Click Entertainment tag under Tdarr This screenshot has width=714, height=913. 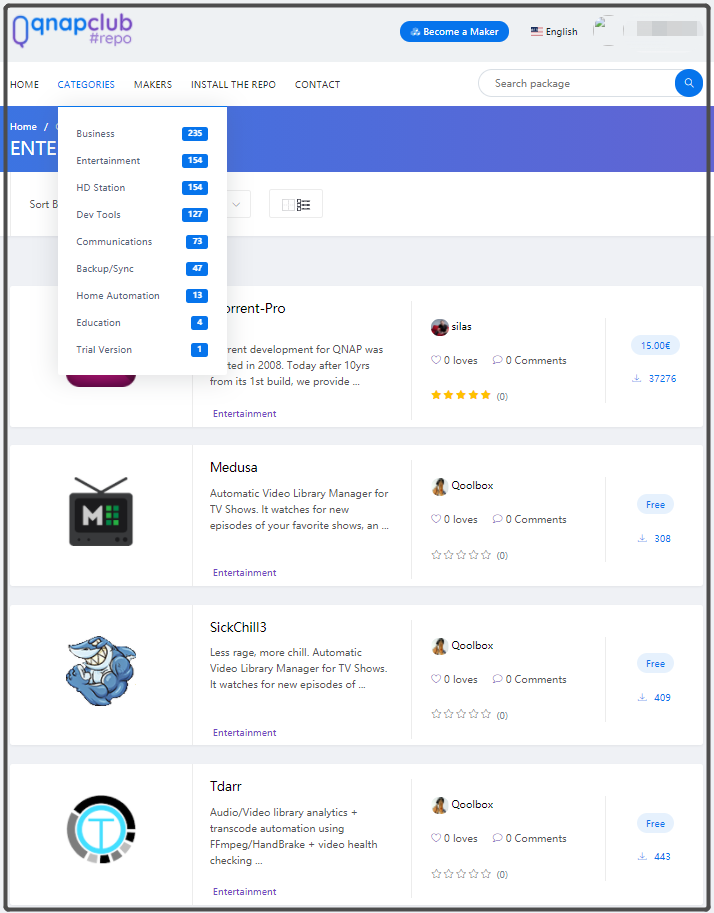coord(245,891)
